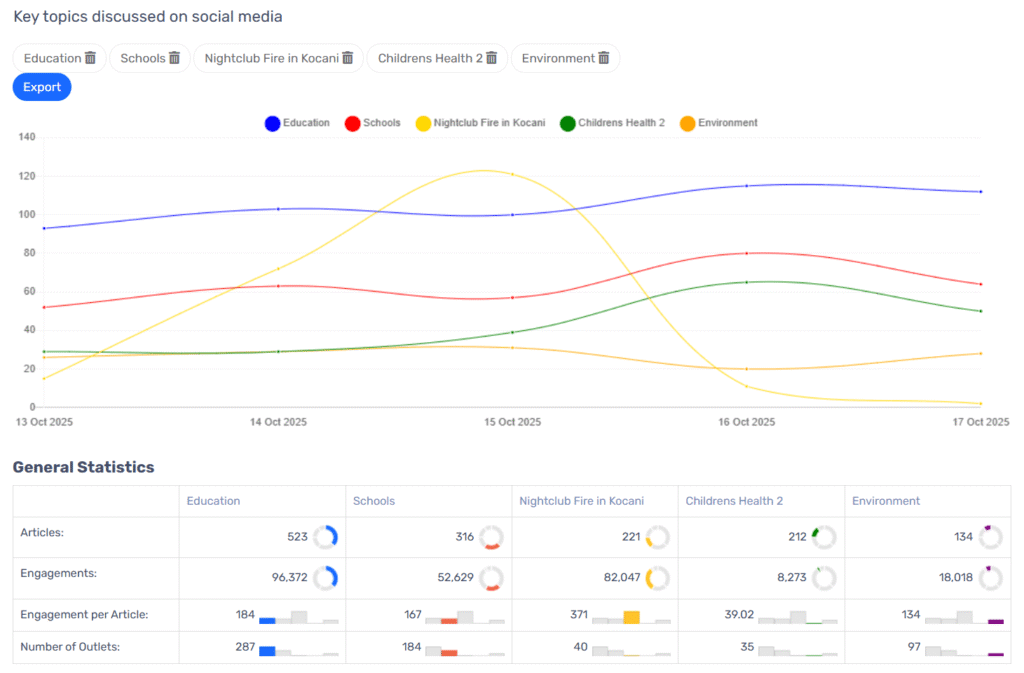This screenshot has height=673, width=1024.
Task: Click the Export button
Action: pos(42,87)
